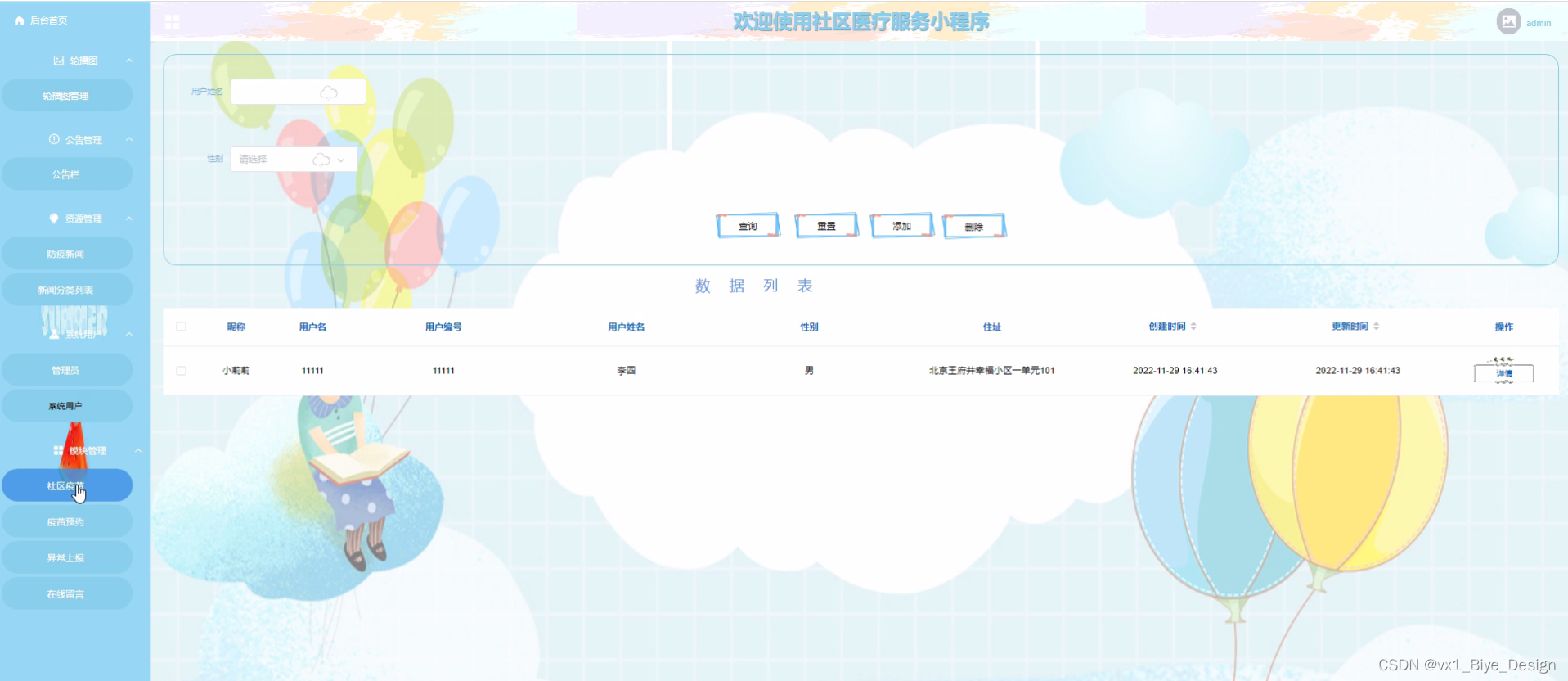The width and height of the screenshot is (1568, 681).
Task: Open 新闻分类列表 in the sidebar
Action: point(66,290)
